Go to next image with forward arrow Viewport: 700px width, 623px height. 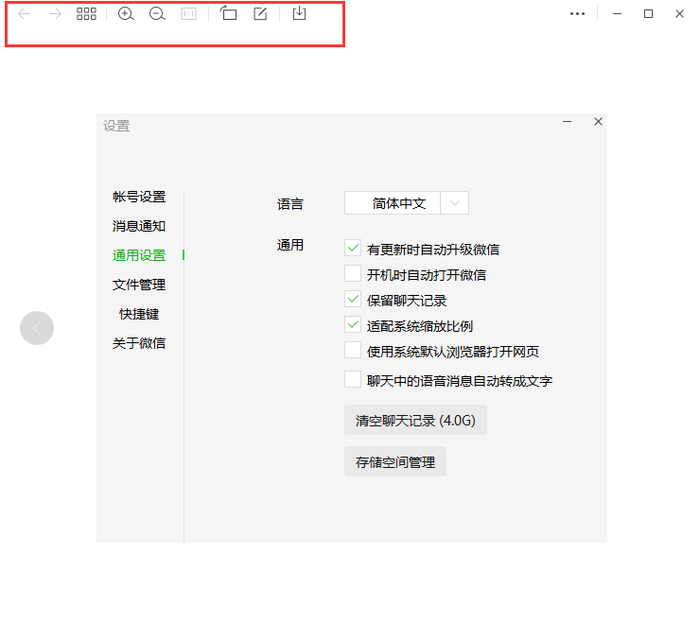55,14
